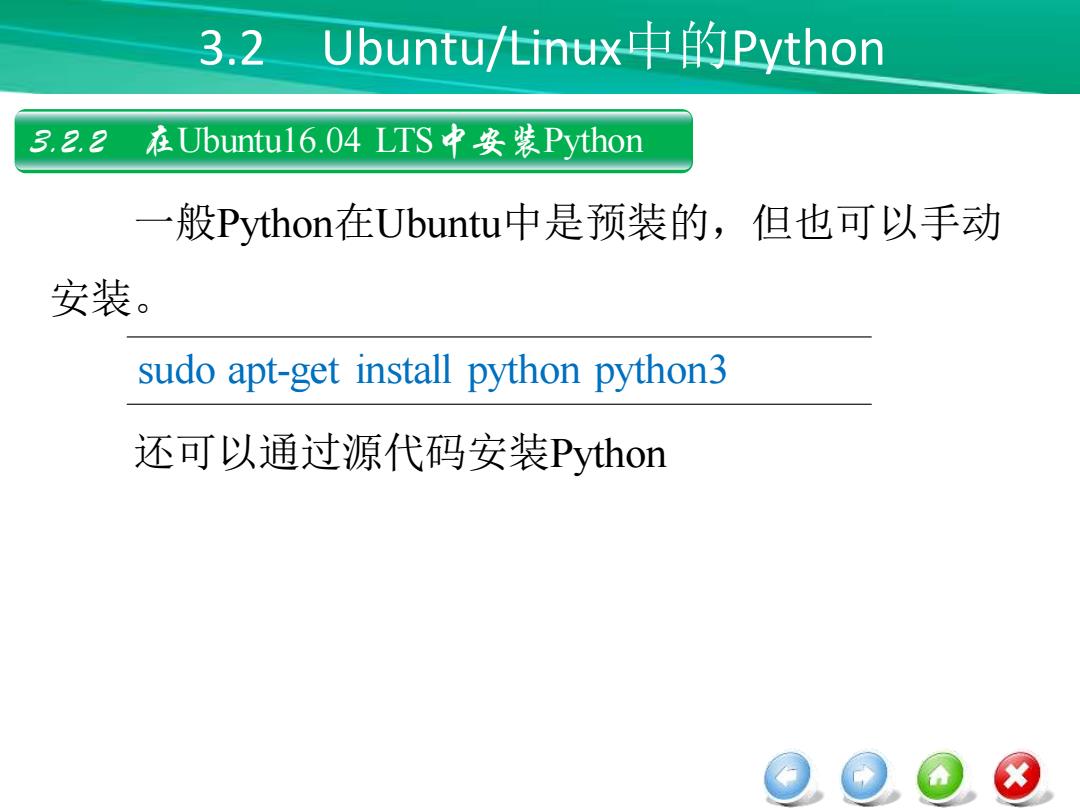Screen dimensions: 1080x810
Task: Advance to next slide with blue forward arrow
Action: 866,777
